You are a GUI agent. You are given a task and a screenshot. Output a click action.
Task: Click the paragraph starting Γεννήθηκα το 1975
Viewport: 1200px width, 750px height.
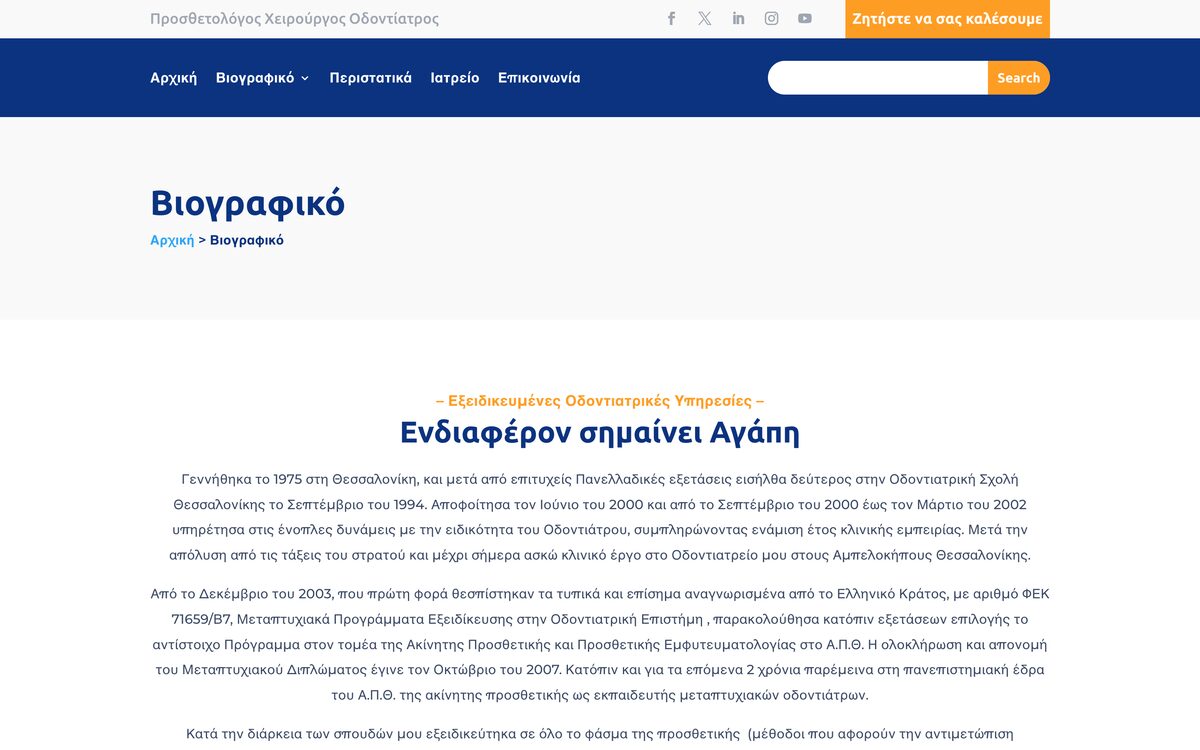[600, 516]
